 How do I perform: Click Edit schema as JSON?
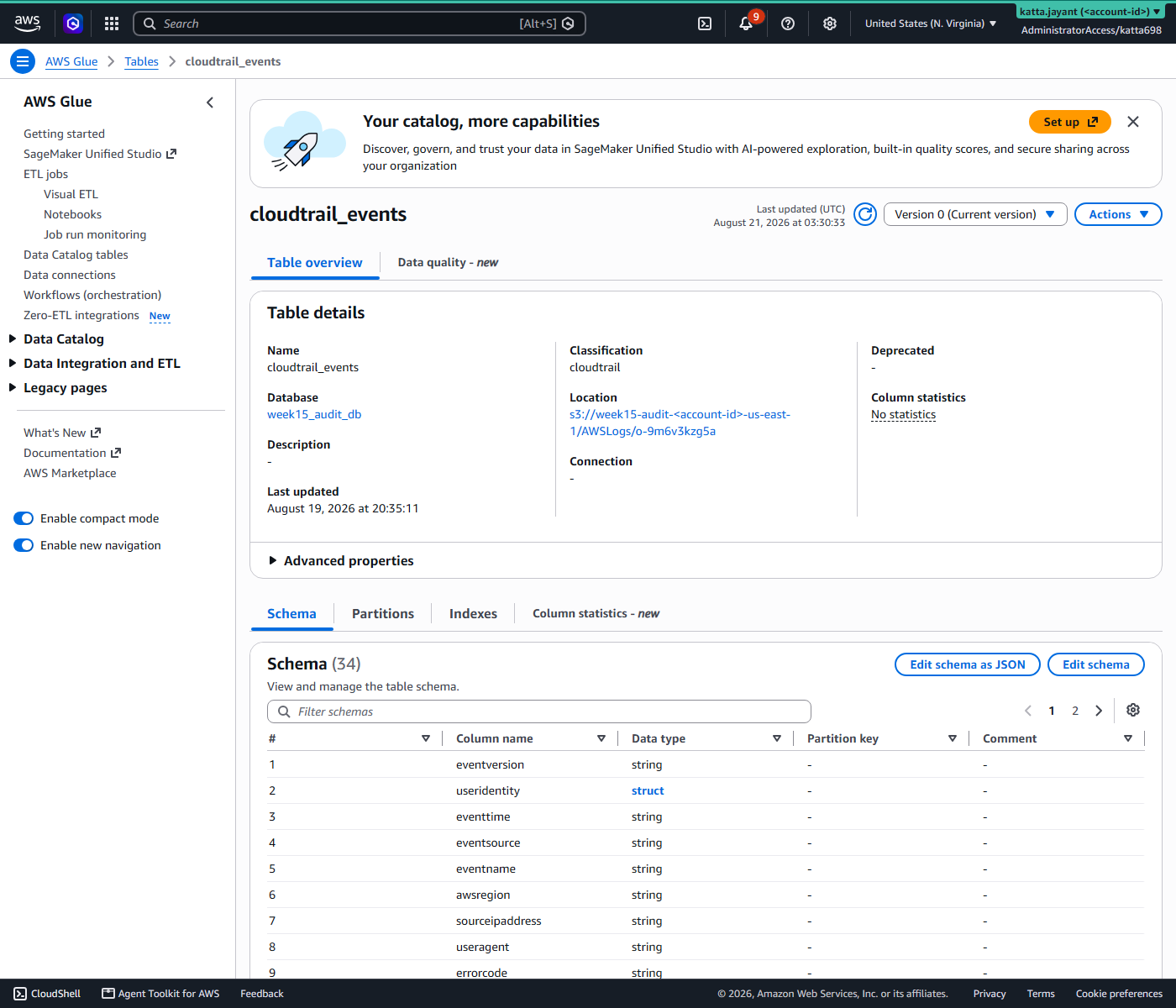(968, 664)
